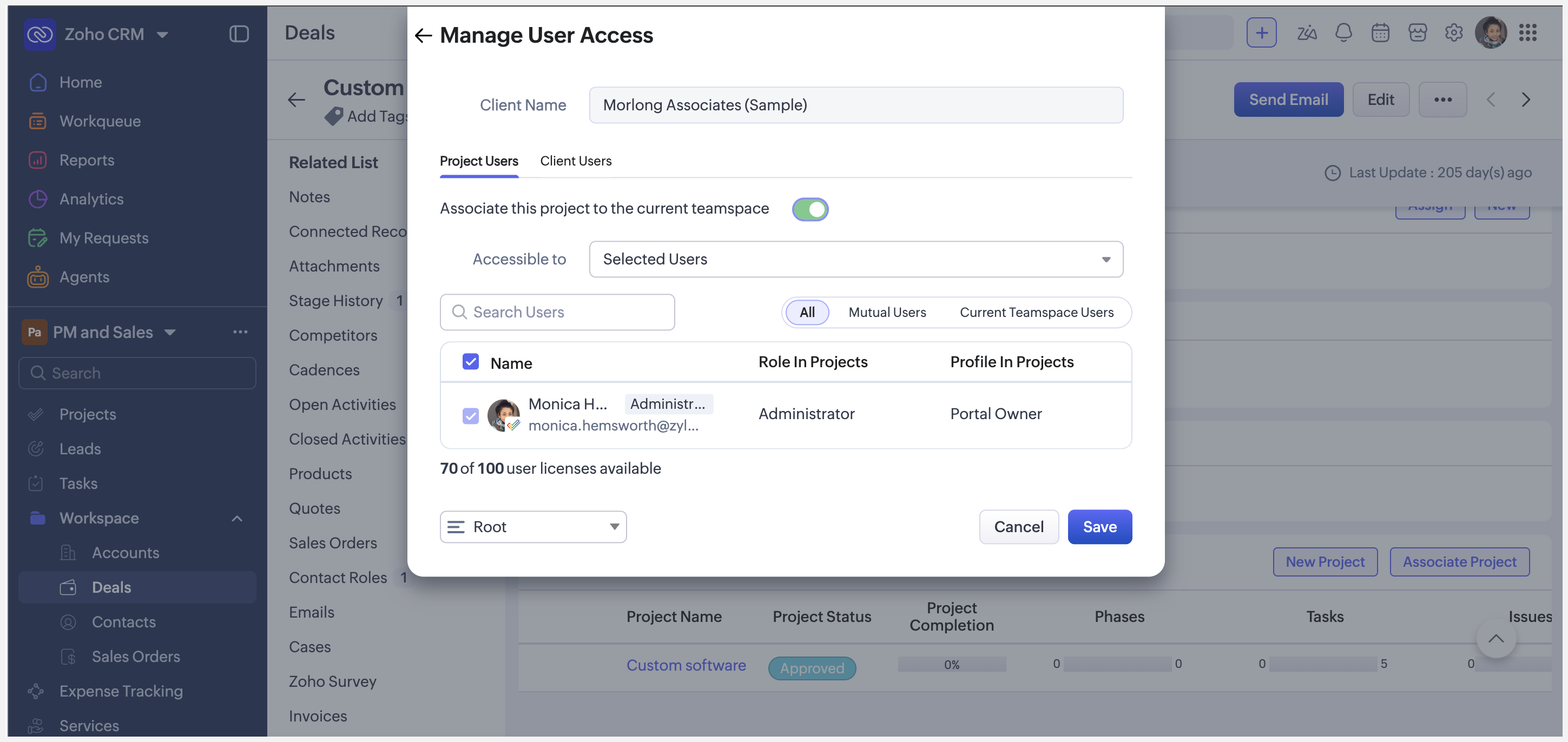Click the Associate Project button
This screenshot has width=1568, height=742.
point(1460,562)
